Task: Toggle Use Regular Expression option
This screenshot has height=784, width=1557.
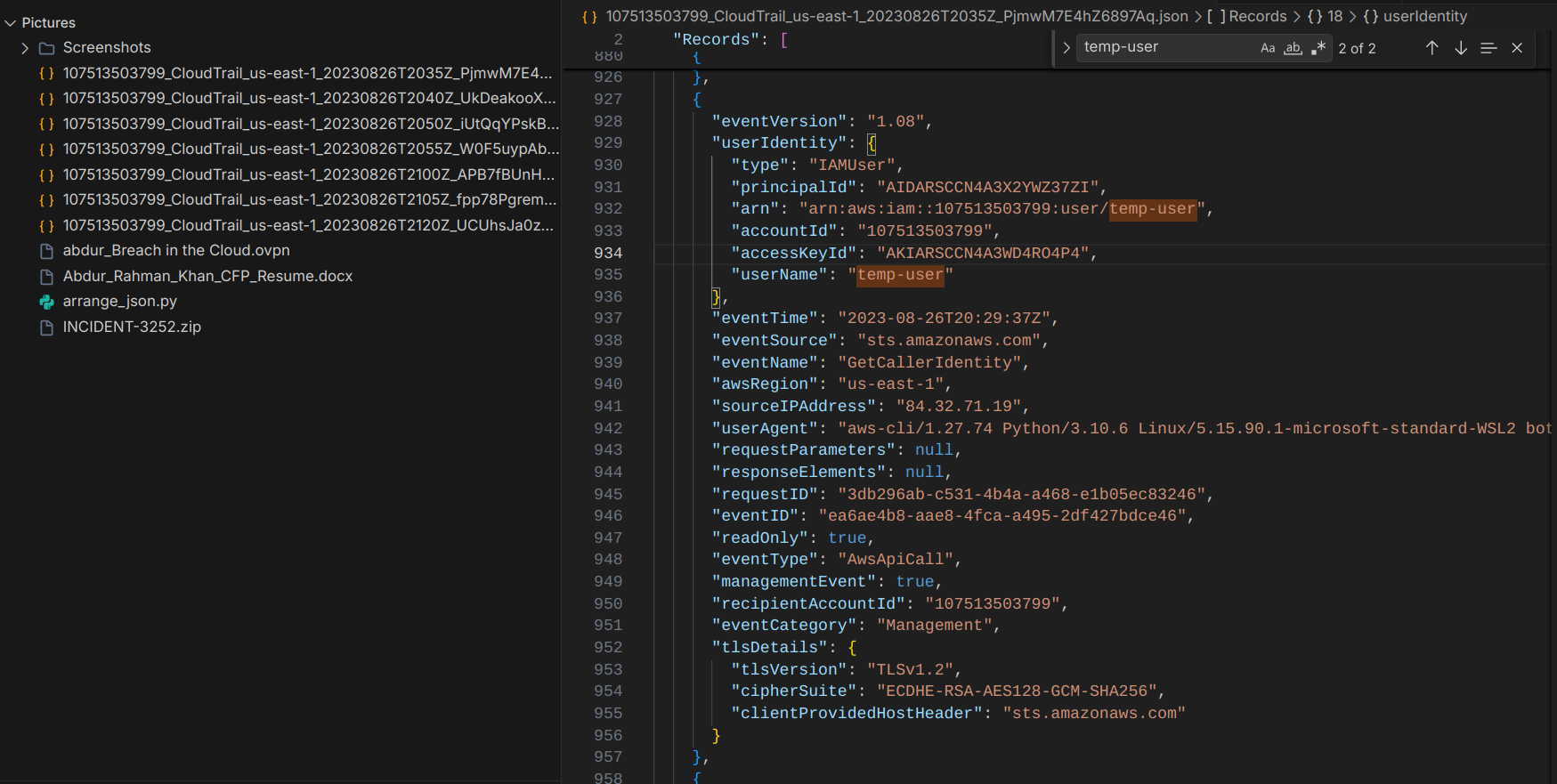Action: click(1318, 48)
